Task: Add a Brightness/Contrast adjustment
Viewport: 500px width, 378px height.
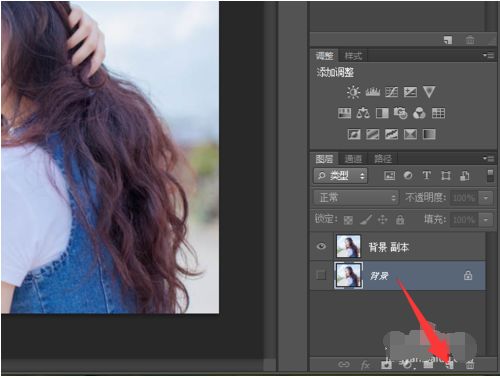Action: (x=353, y=92)
